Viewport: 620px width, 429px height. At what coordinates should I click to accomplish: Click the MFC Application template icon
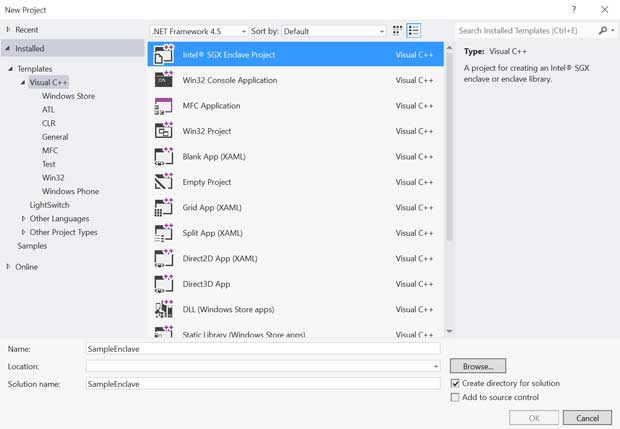coord(164,106)
